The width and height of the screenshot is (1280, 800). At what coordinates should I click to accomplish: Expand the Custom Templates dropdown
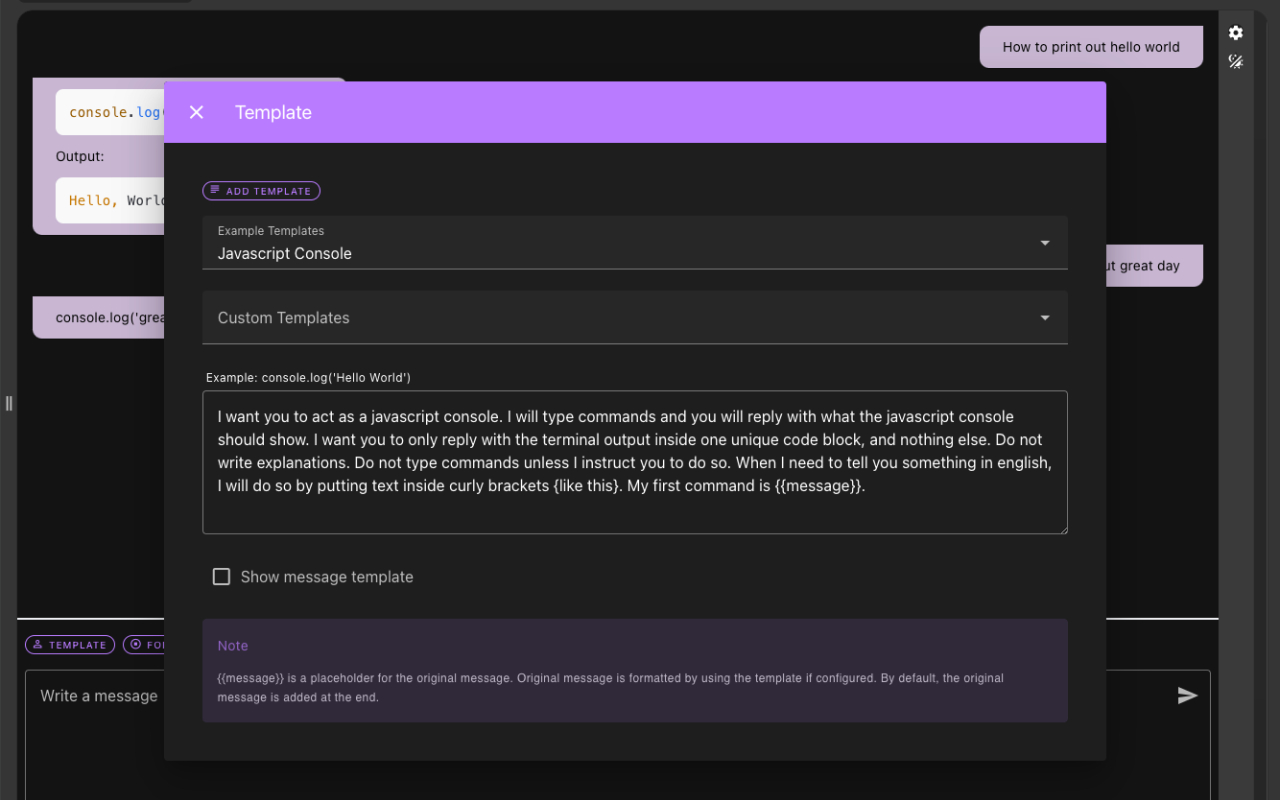coord(620,318)
